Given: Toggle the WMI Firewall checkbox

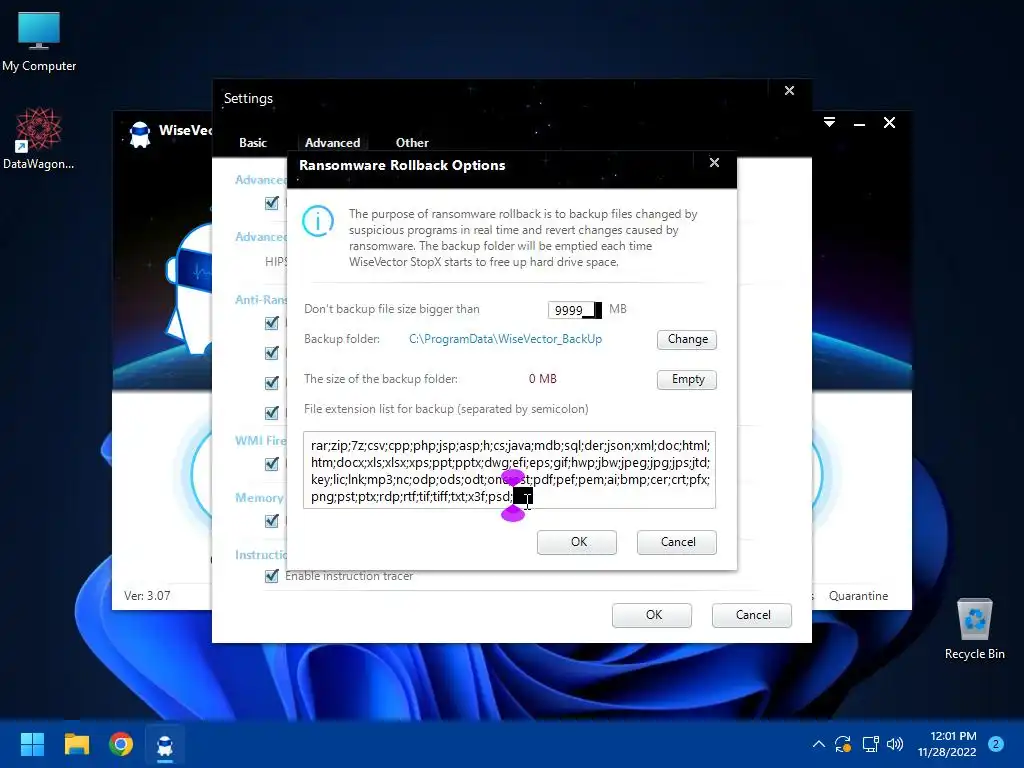Looking at the screenshot, I should [x=272, y=464].
